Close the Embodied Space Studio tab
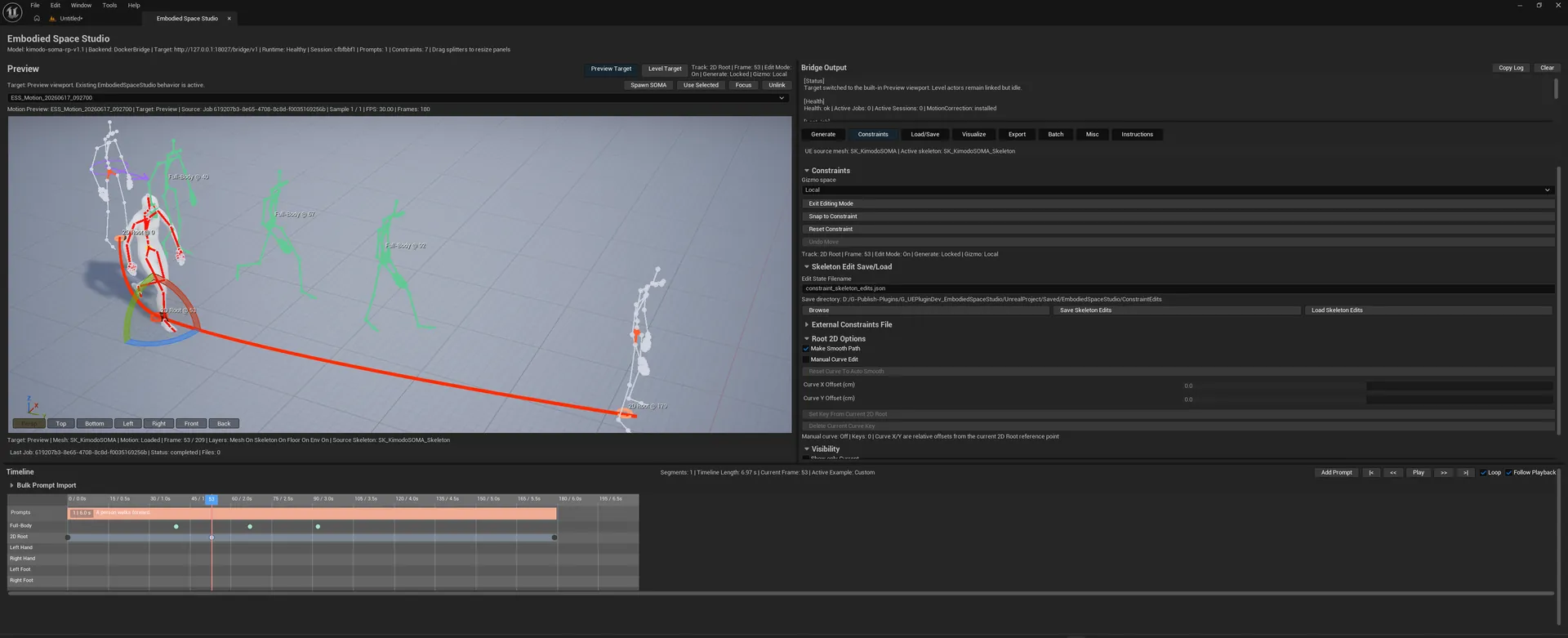 pos(229,18)
